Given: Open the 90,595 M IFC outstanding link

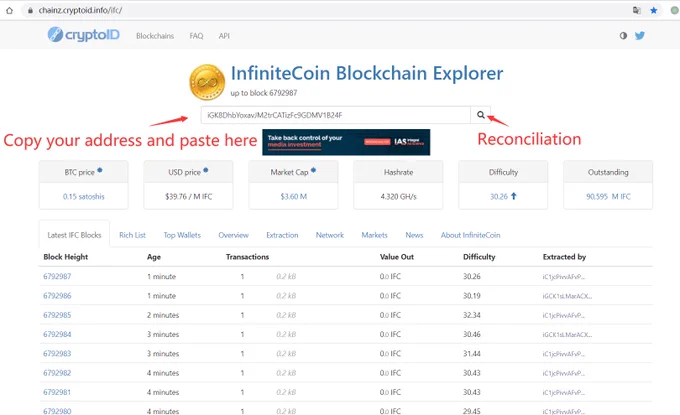Looking at the screenshot, I should 608,196.
